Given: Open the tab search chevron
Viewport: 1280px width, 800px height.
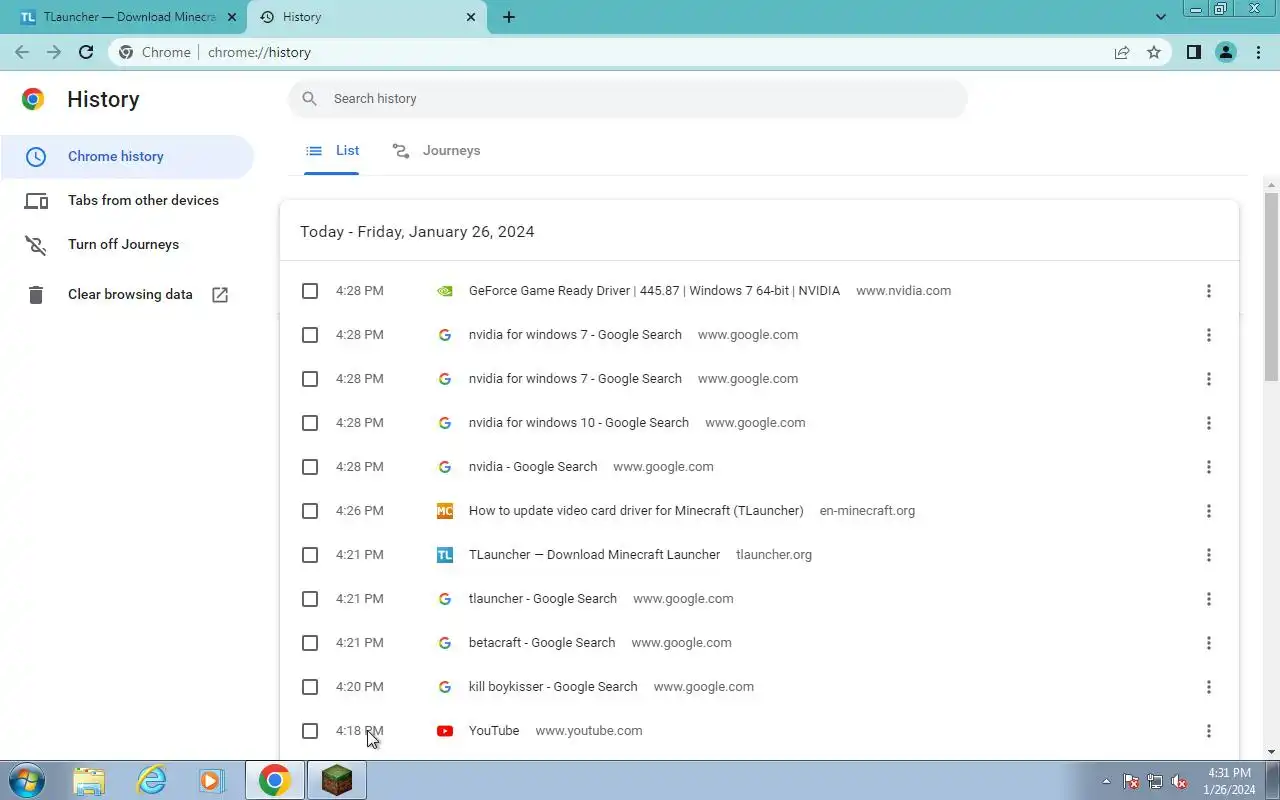Looking at the screenshot, I should [1161, 17].
